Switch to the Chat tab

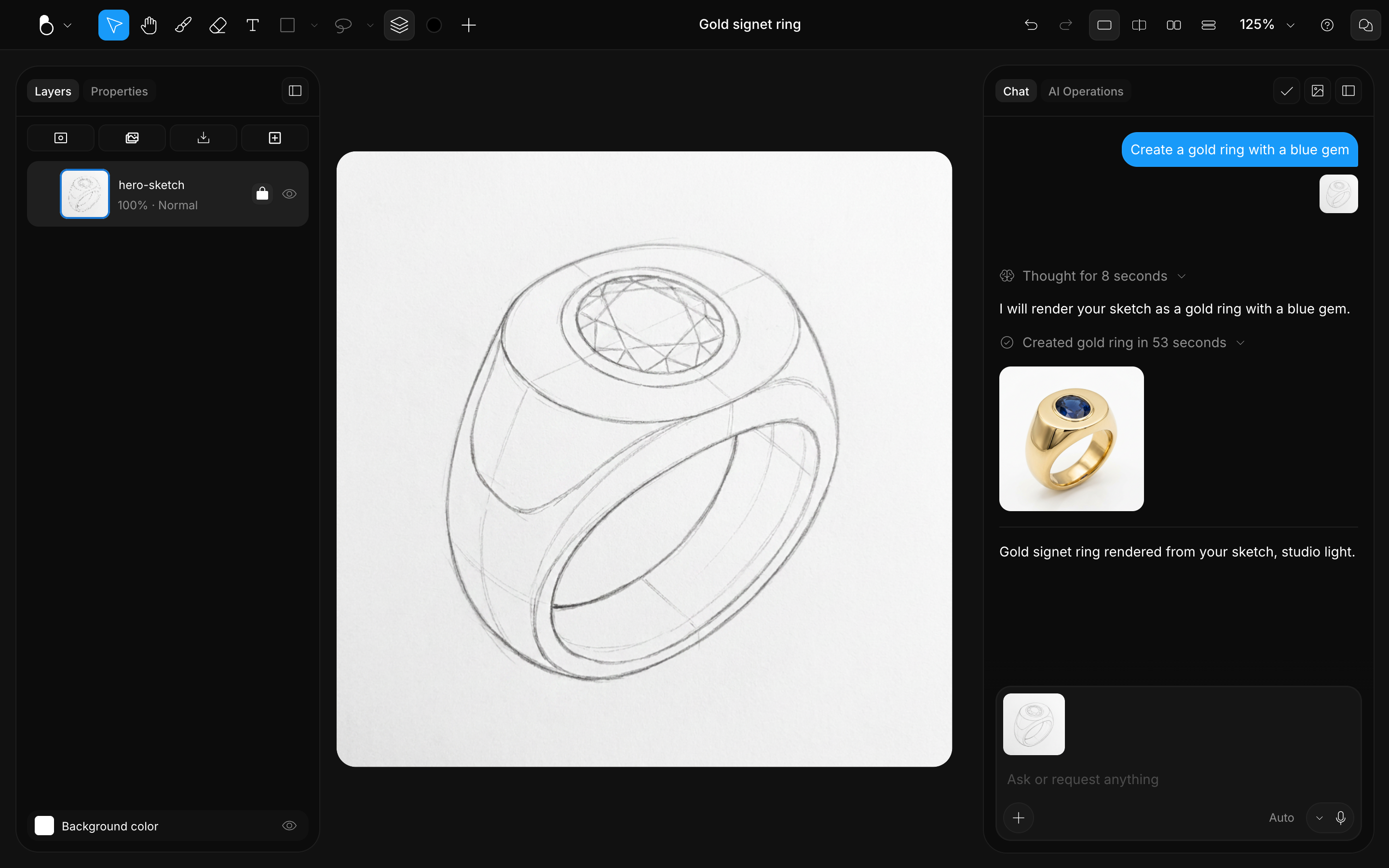[1016, 91]
